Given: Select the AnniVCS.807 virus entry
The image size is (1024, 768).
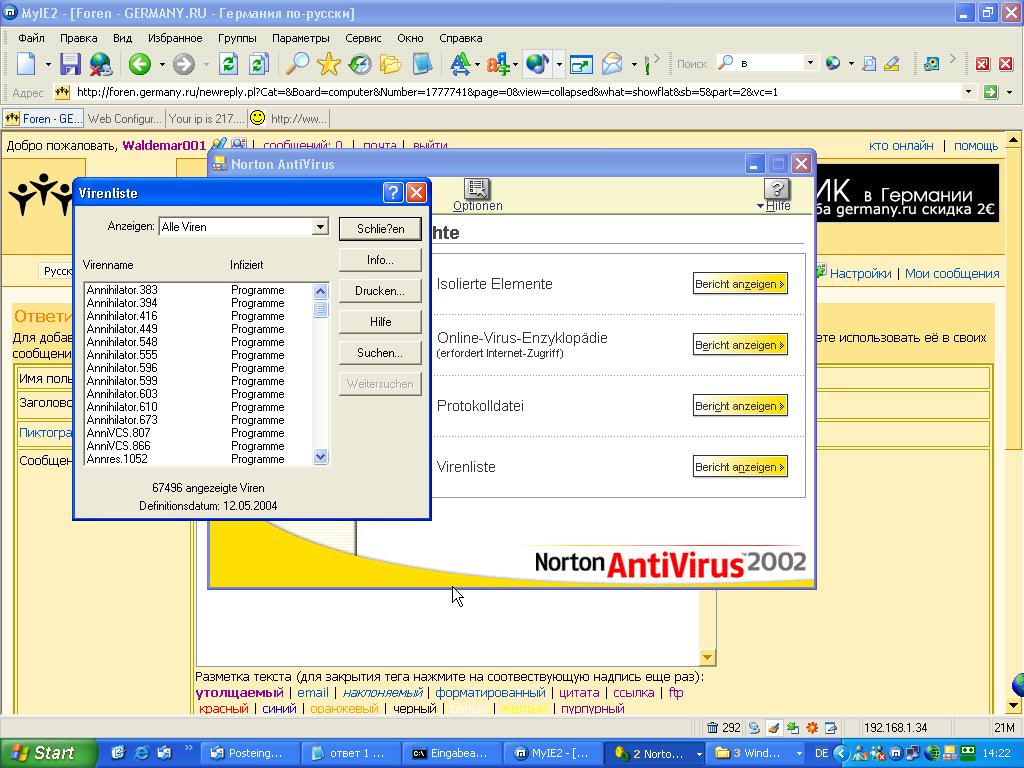Looking at the screenshot, I should pyautogui.click(x=199, y=433).
